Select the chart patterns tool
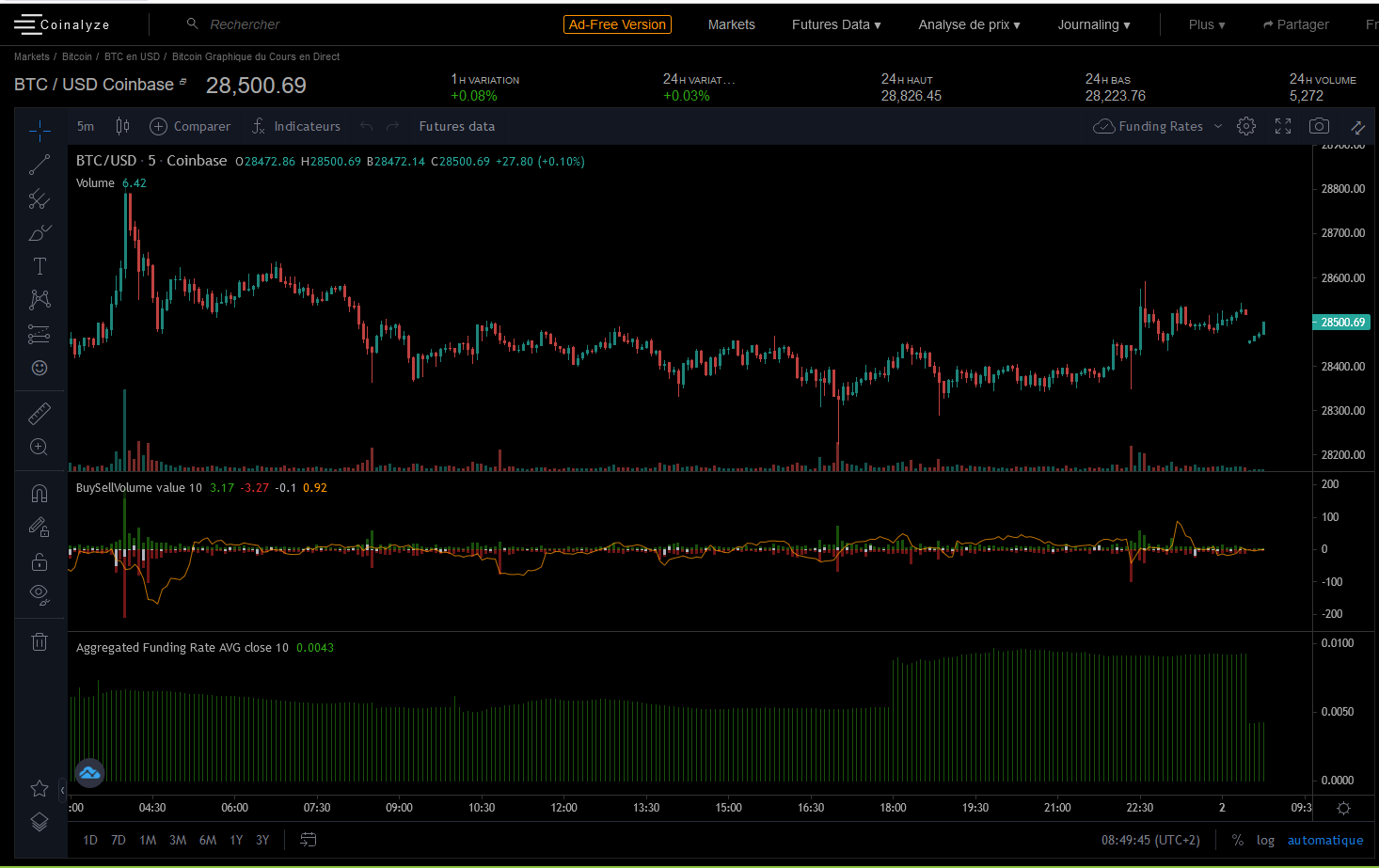1379x868 pixels. click(40, 300)
